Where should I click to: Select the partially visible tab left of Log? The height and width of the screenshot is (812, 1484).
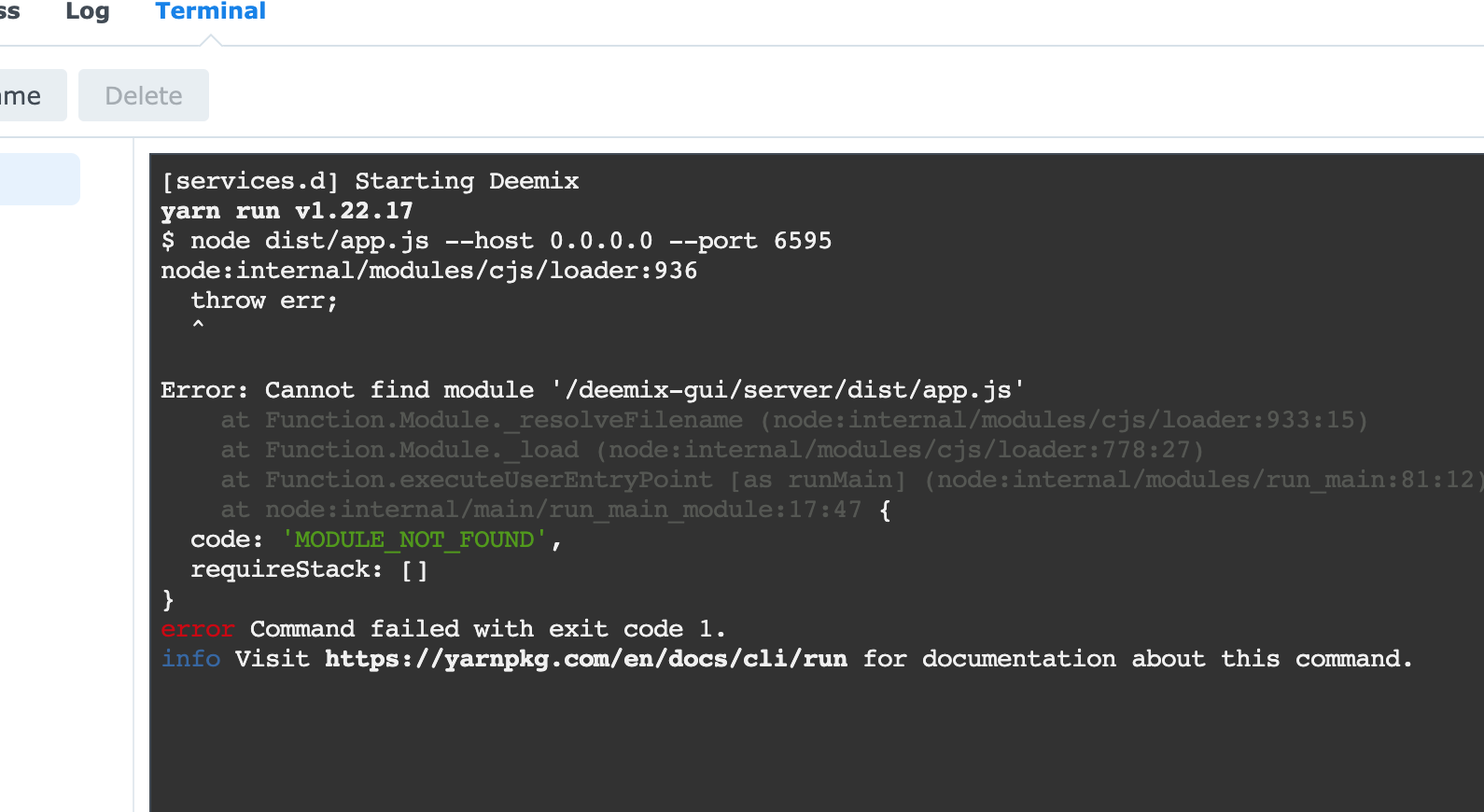click(x=9, y=12)
